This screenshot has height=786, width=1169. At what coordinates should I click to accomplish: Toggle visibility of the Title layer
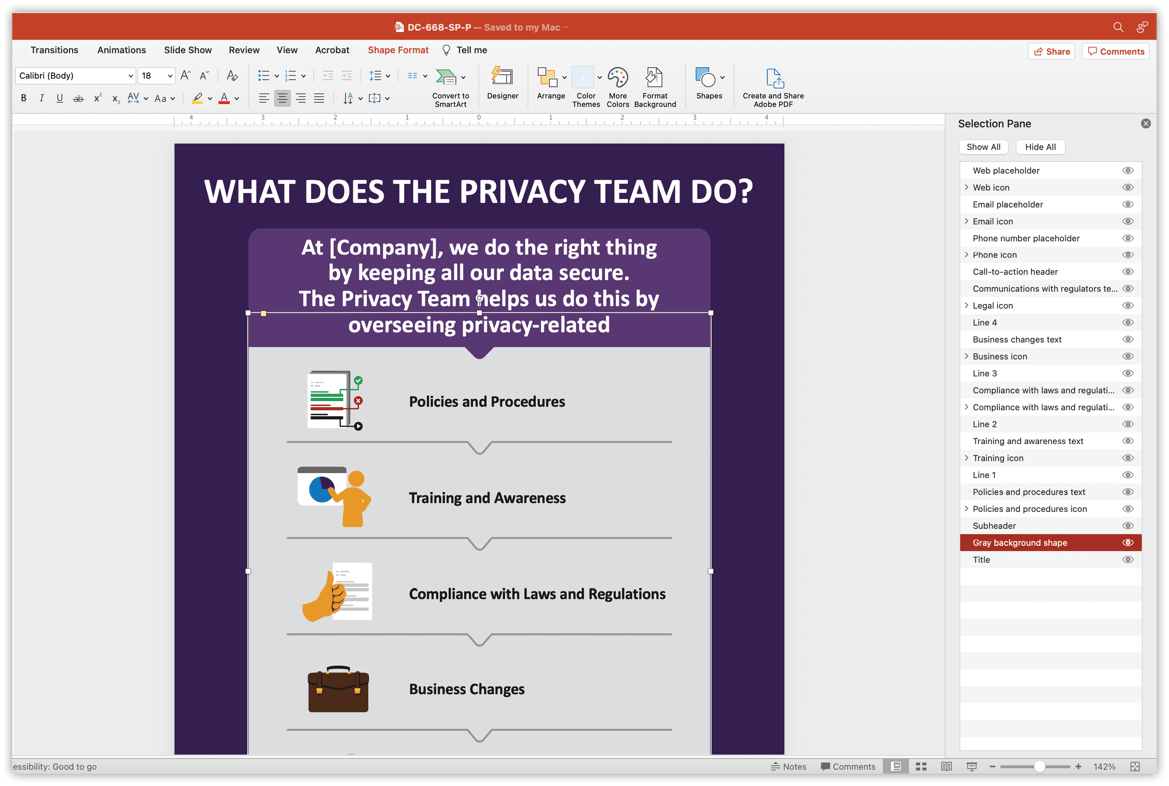[x=1128, y=559]
